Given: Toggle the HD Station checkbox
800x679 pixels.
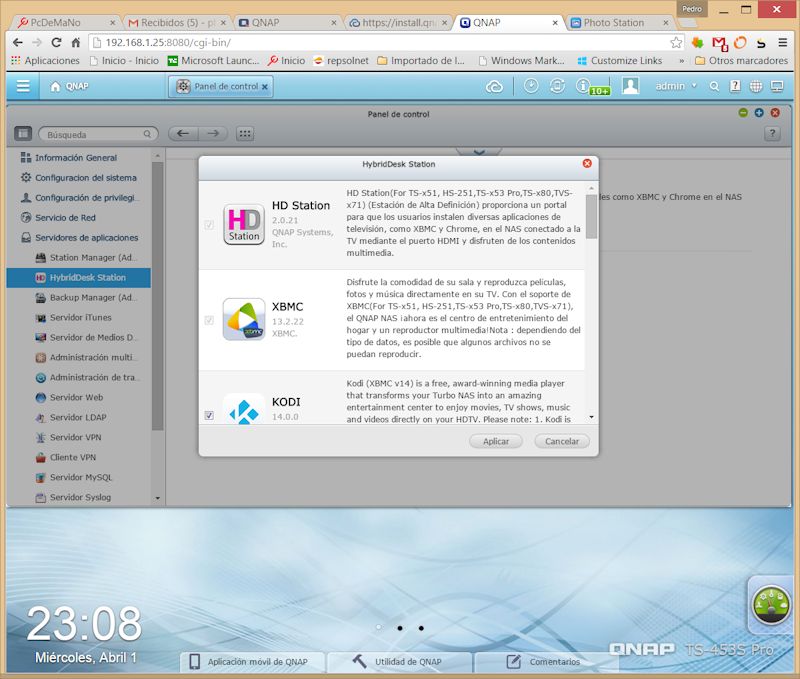Looking at the screenshot, I should click(x=209, y=224).
